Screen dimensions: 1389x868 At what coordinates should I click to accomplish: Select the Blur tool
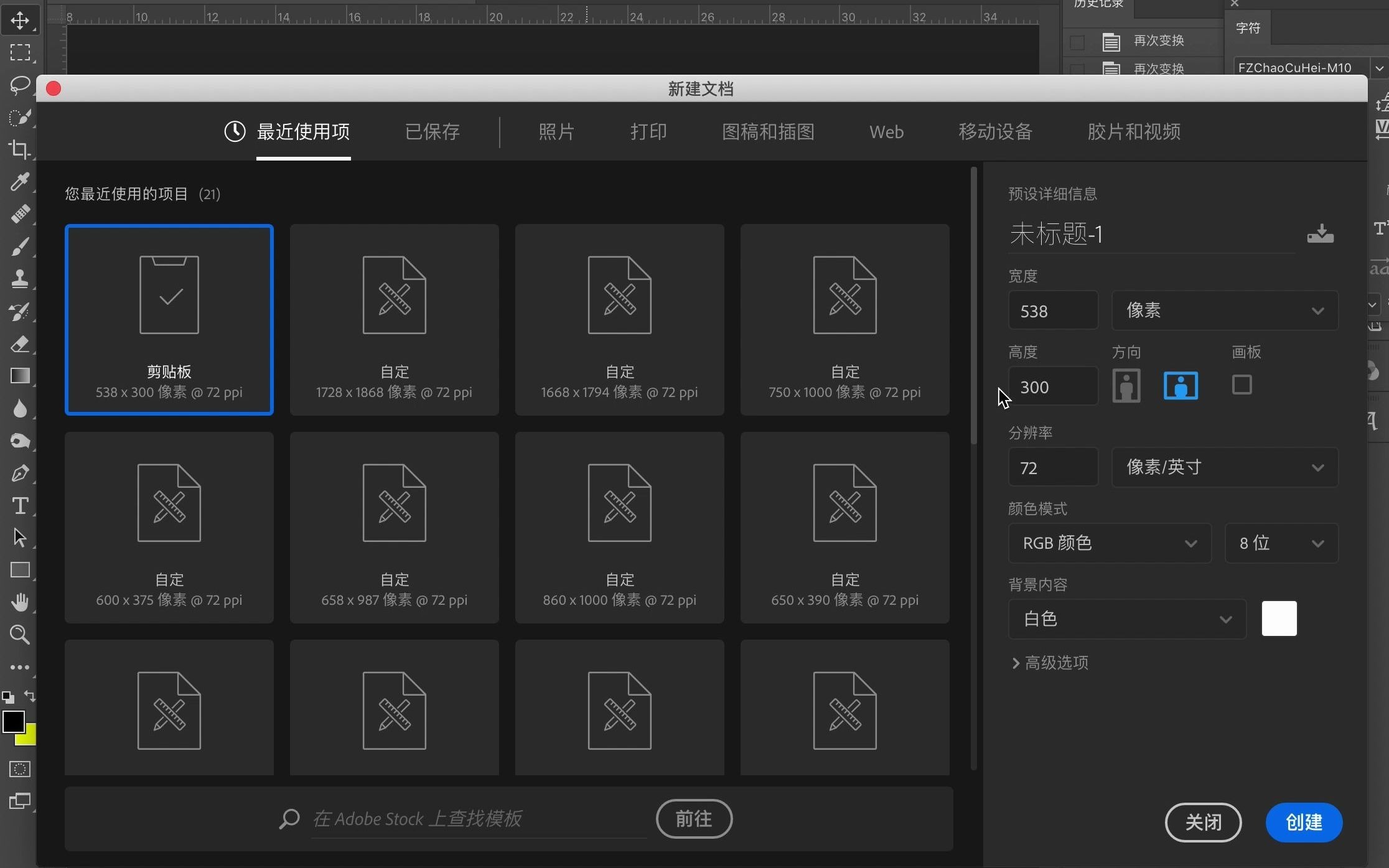coord(19,408)
